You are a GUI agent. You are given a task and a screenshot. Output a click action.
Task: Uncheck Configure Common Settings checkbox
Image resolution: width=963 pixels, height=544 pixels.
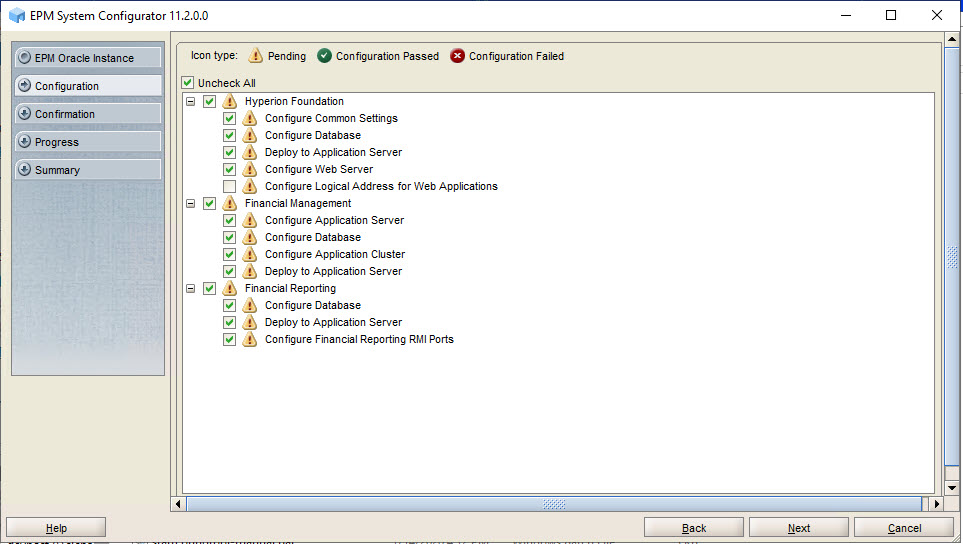(x=230, y=119)
